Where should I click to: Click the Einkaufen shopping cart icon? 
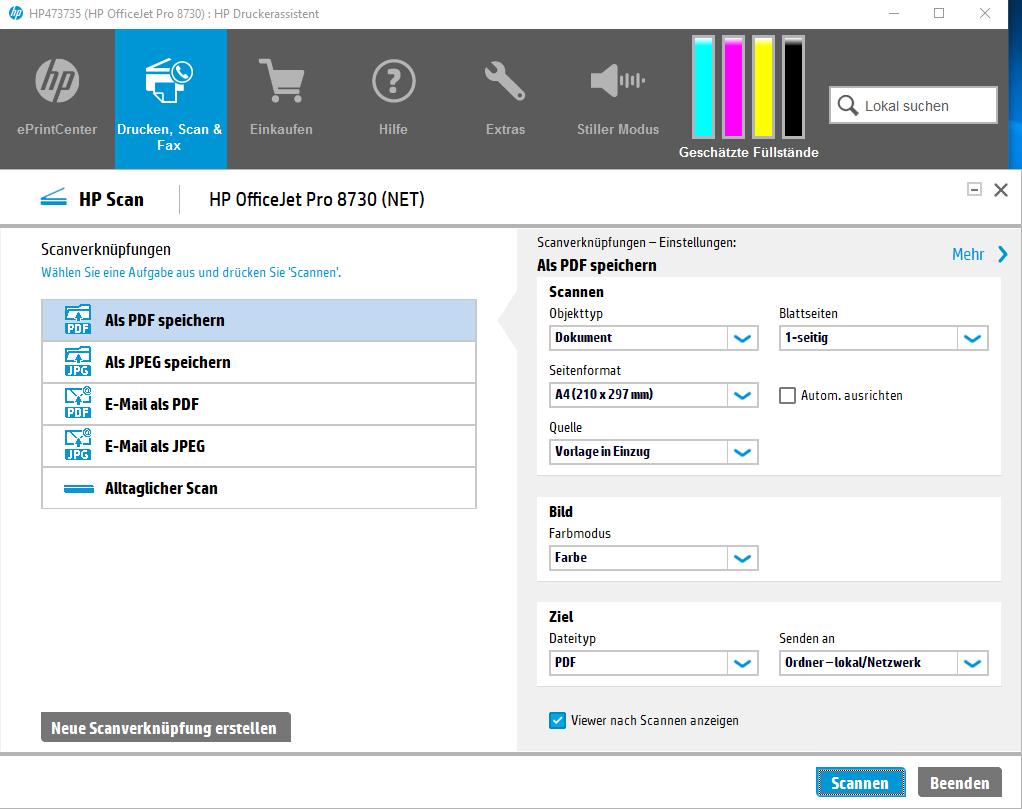[281, 81]
